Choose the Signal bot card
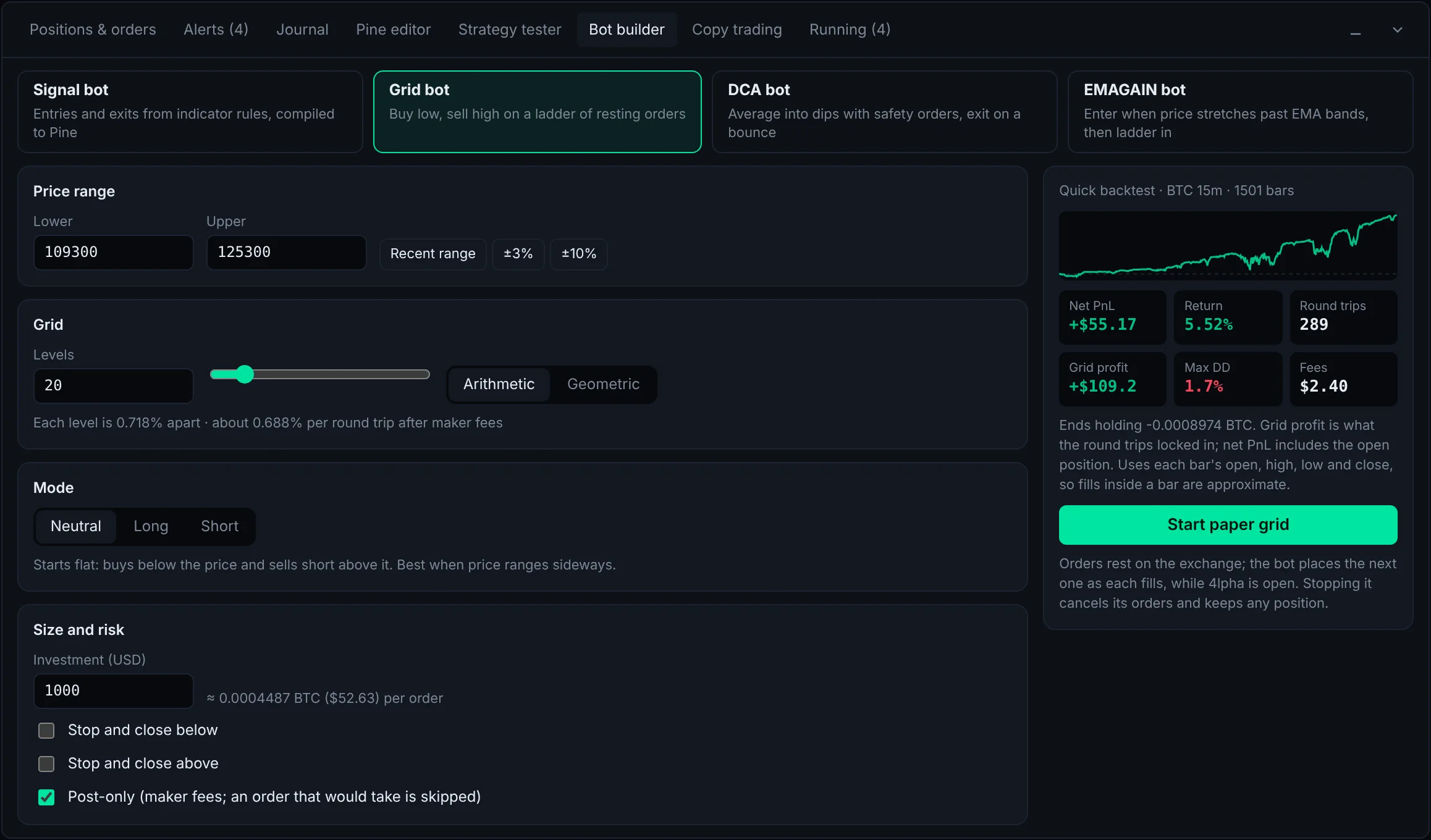This screenshot has height=840, width=1431. click(x=190, y=112)
